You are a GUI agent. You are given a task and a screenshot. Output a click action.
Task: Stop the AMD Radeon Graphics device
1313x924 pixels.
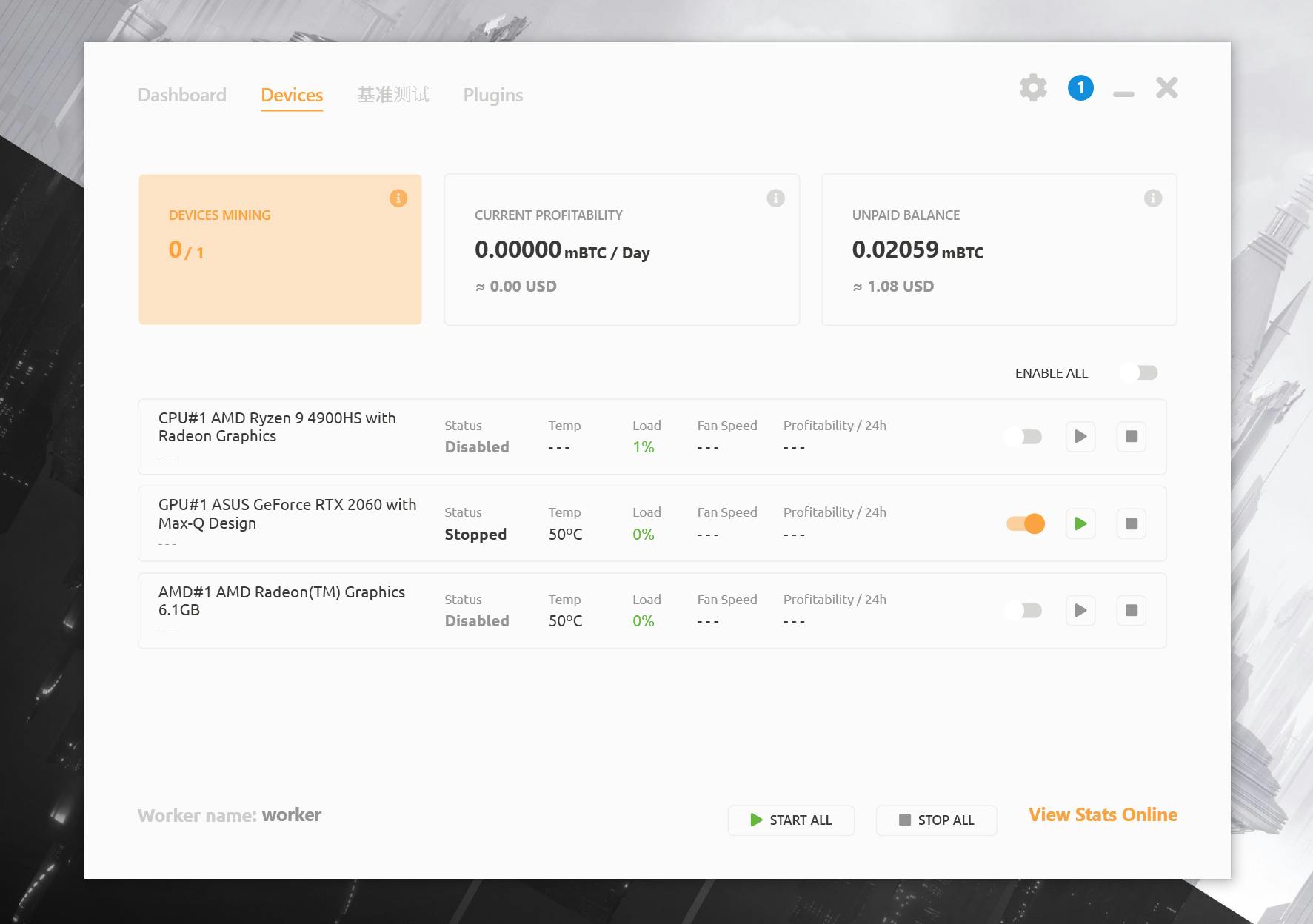pyautogui.click(x=1131, y=611)
